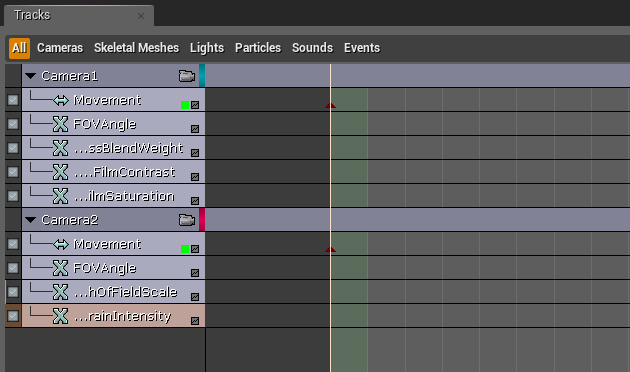The width and height of the screenshot is (630, 372).
Task: Select the ...ssBlendWeight track name
Action: click(129, 148)
